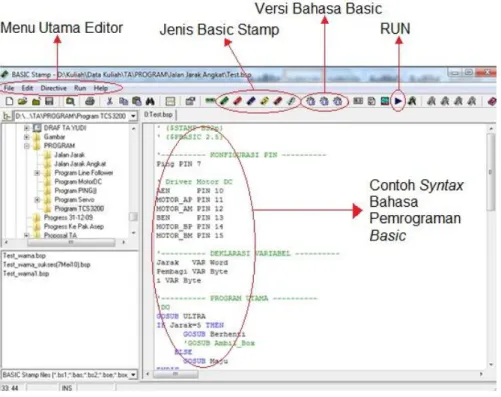Screen dimensions: 501x397
Task: Copy selection with the Copy icon
Action: (x=123, y=101)
